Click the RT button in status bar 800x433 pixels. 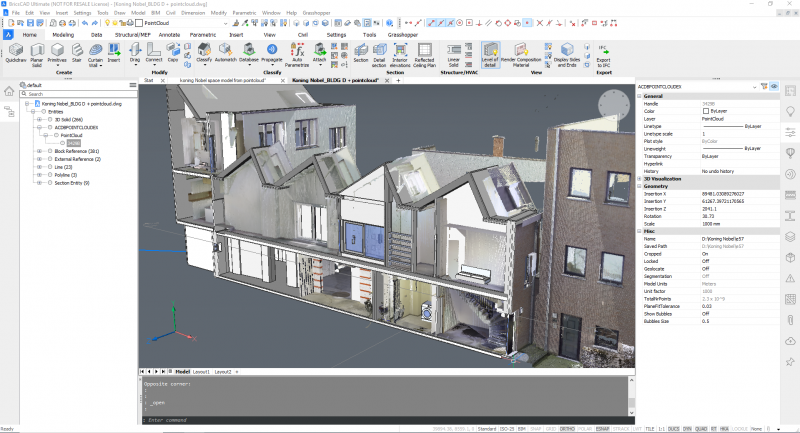pyautogui.click(x=714, y=429)
